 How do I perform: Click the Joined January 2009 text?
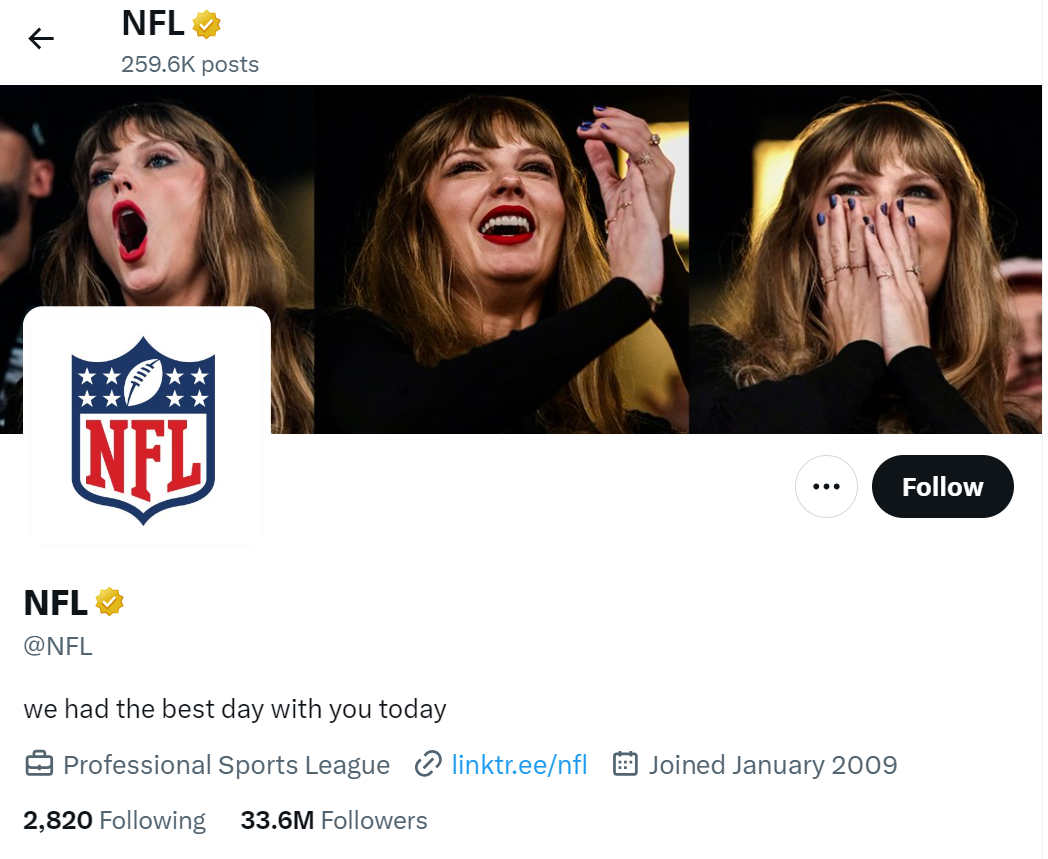772,765
